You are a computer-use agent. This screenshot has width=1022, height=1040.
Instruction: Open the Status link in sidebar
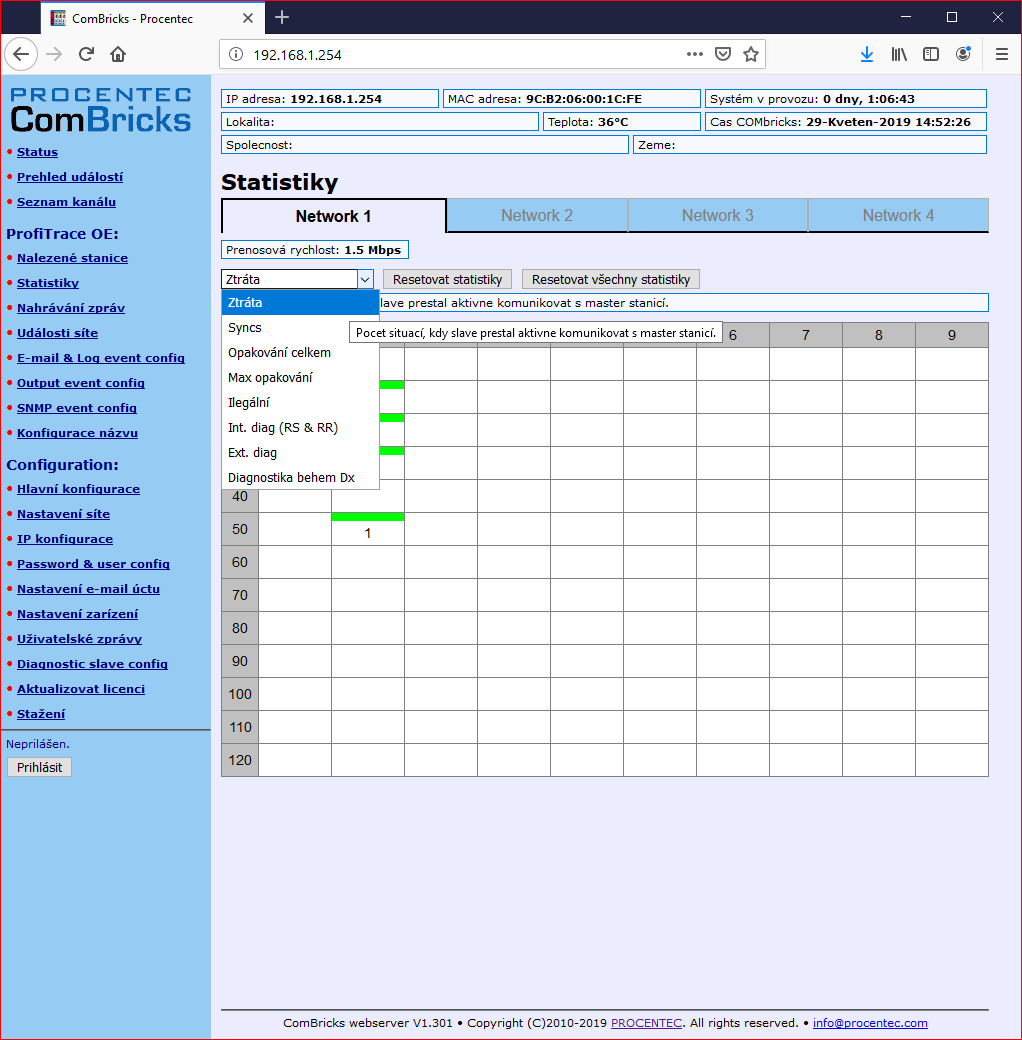coord(37,152)
